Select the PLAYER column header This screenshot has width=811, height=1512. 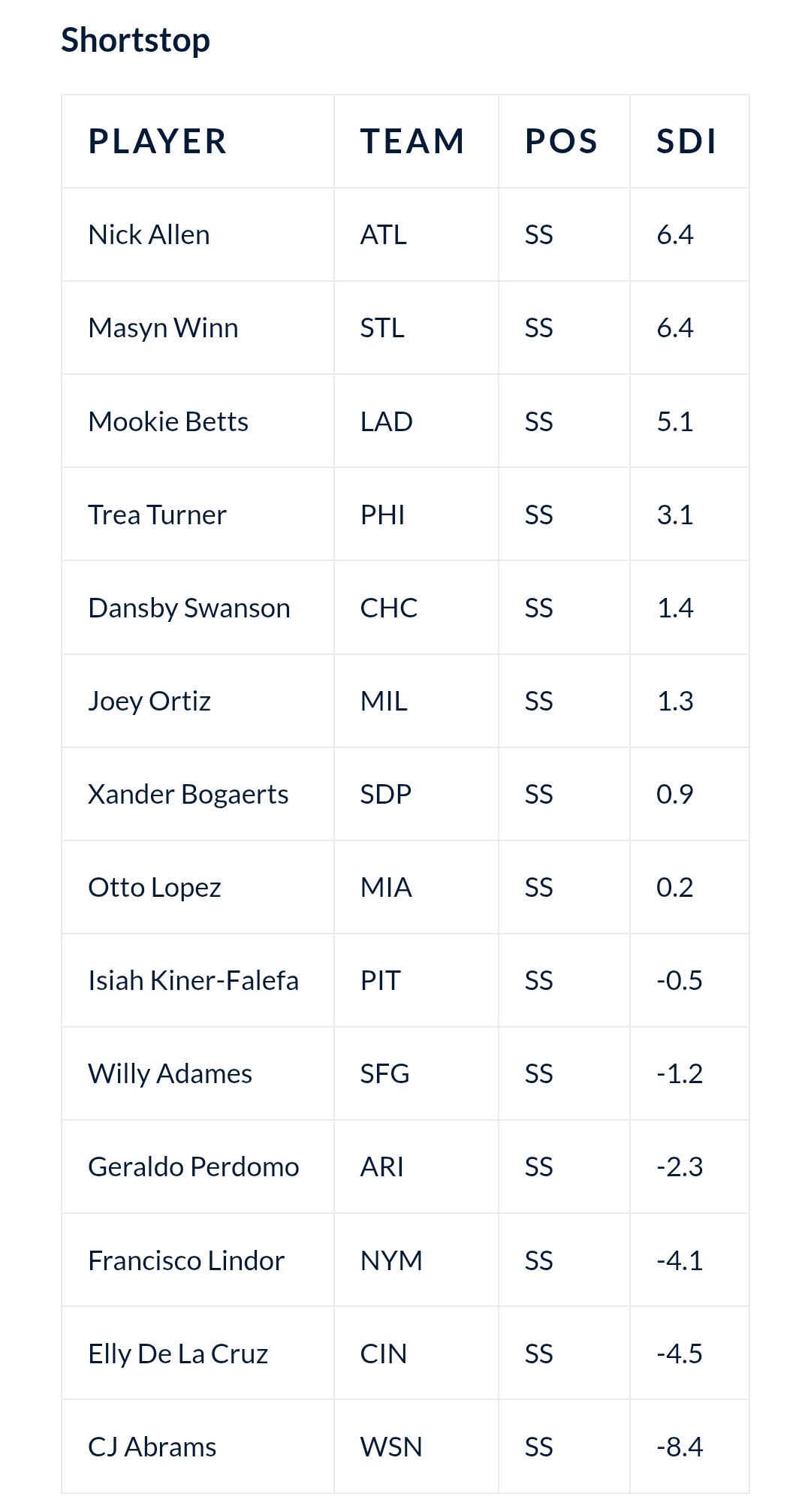[x=158, y=141]
